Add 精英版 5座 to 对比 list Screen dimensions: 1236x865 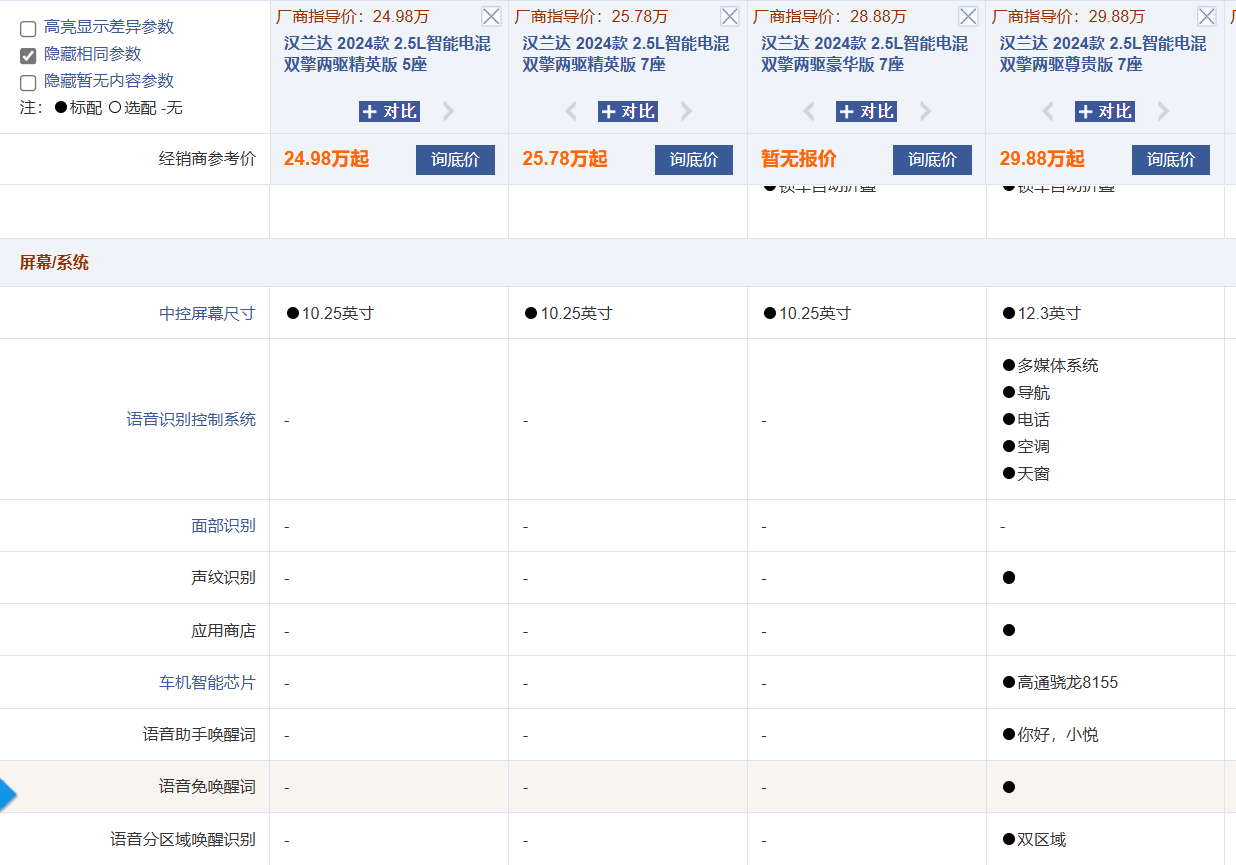tap(389, 111)
